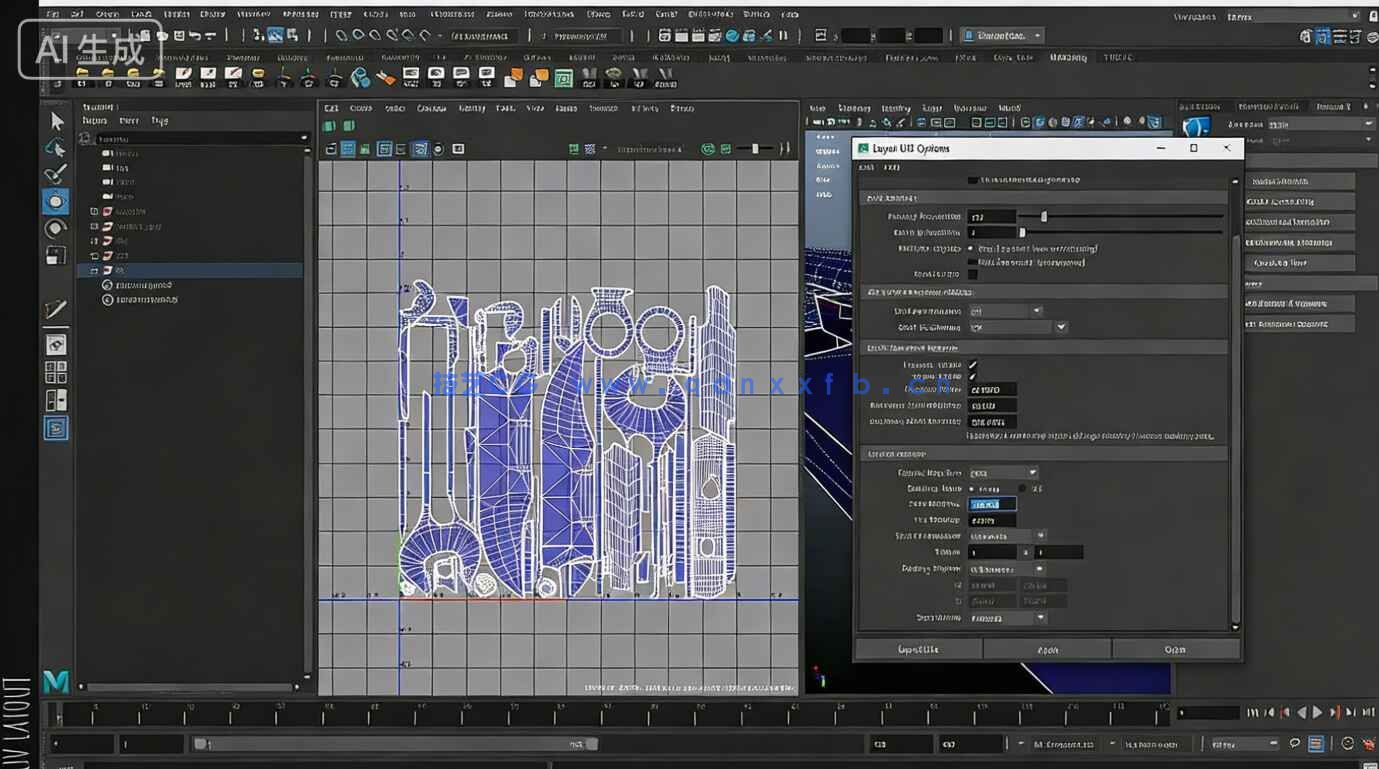Click the four-pane layout icon in left toolbox
The image size is (1379, 769).
[x=56, y=372]
